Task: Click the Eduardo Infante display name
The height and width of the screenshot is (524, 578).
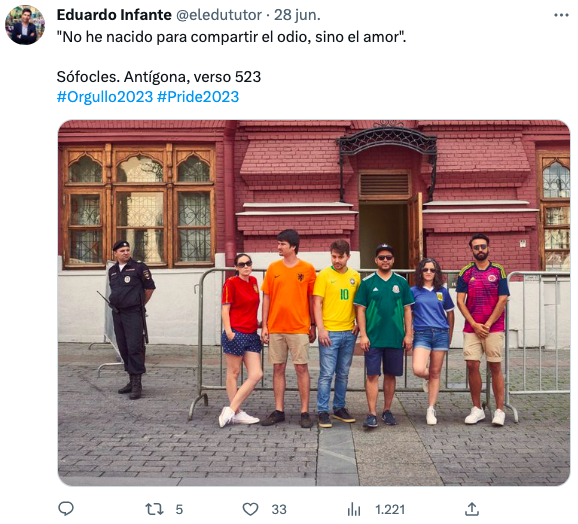Action: tap(114, 15)
